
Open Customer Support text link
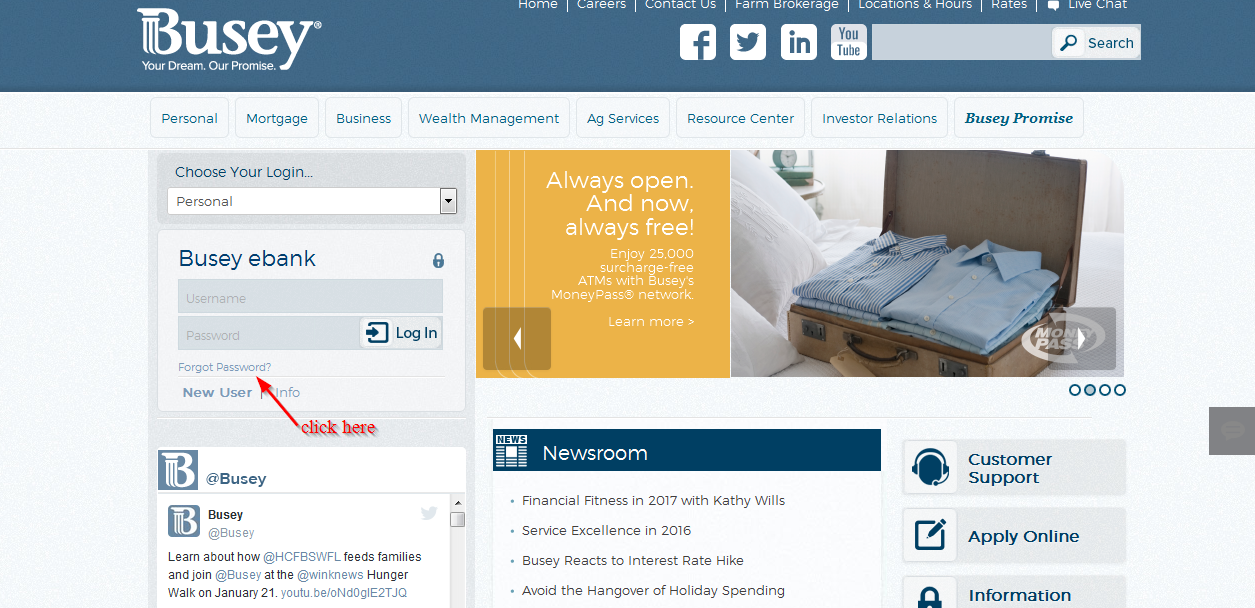[1010, 468]
